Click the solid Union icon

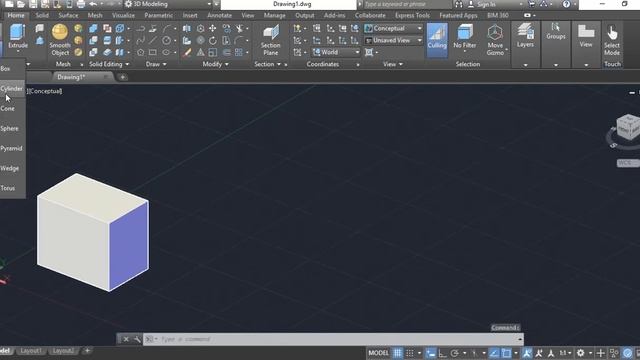point(93,28)
